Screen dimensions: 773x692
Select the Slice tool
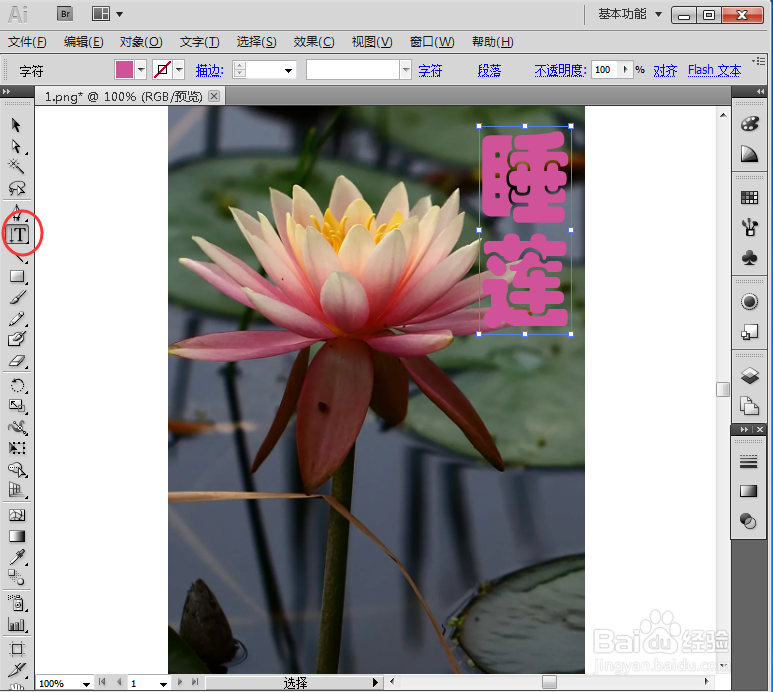coord(17,669)
